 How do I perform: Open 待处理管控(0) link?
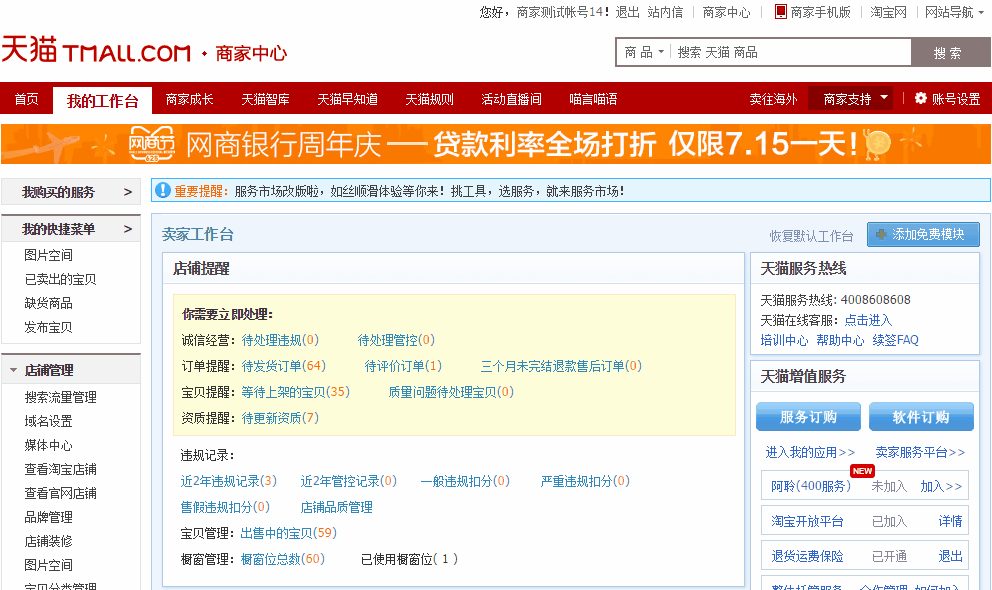[x=396, y=340]
